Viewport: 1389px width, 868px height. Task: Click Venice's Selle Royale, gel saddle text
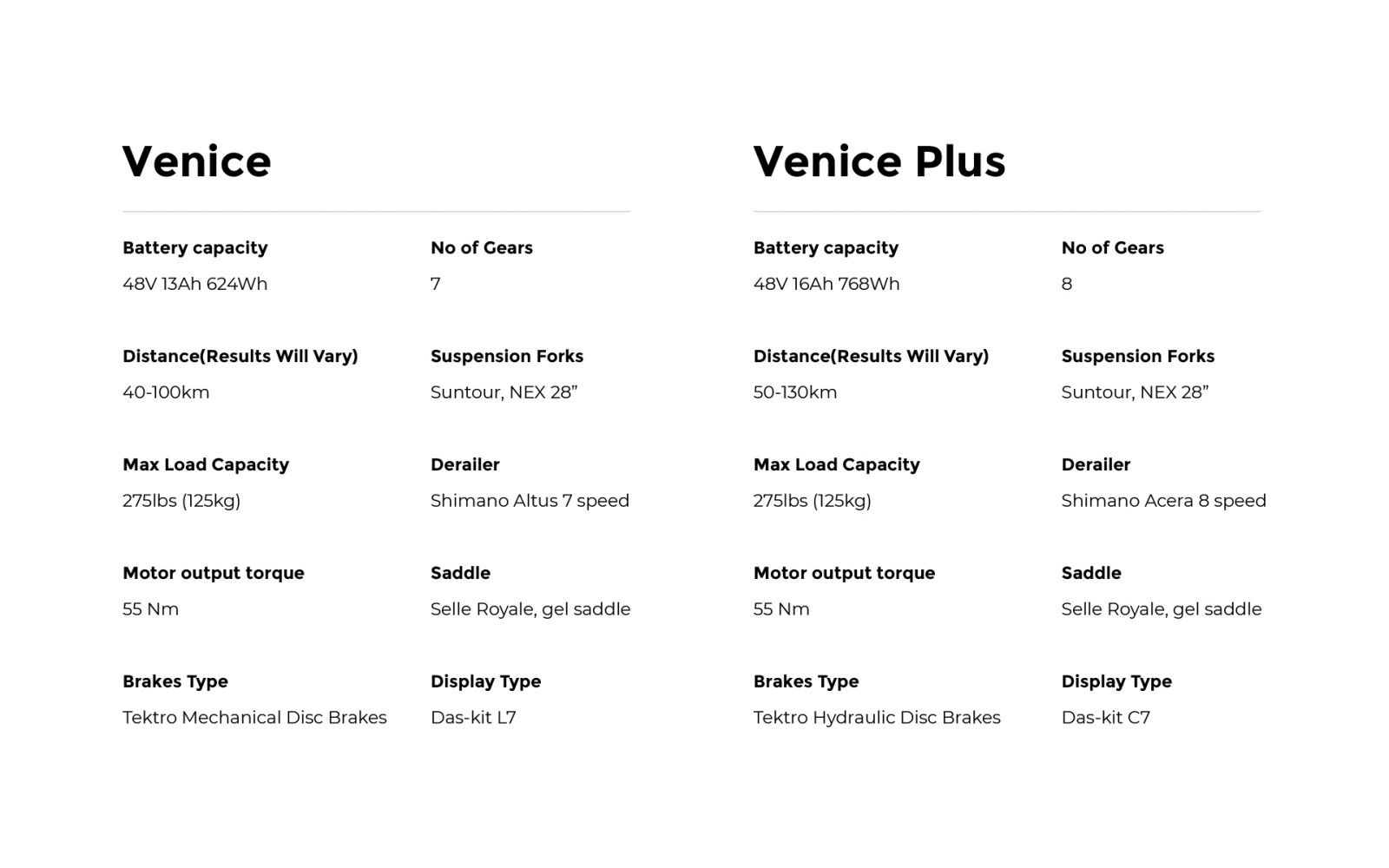[x=530, y=609]
